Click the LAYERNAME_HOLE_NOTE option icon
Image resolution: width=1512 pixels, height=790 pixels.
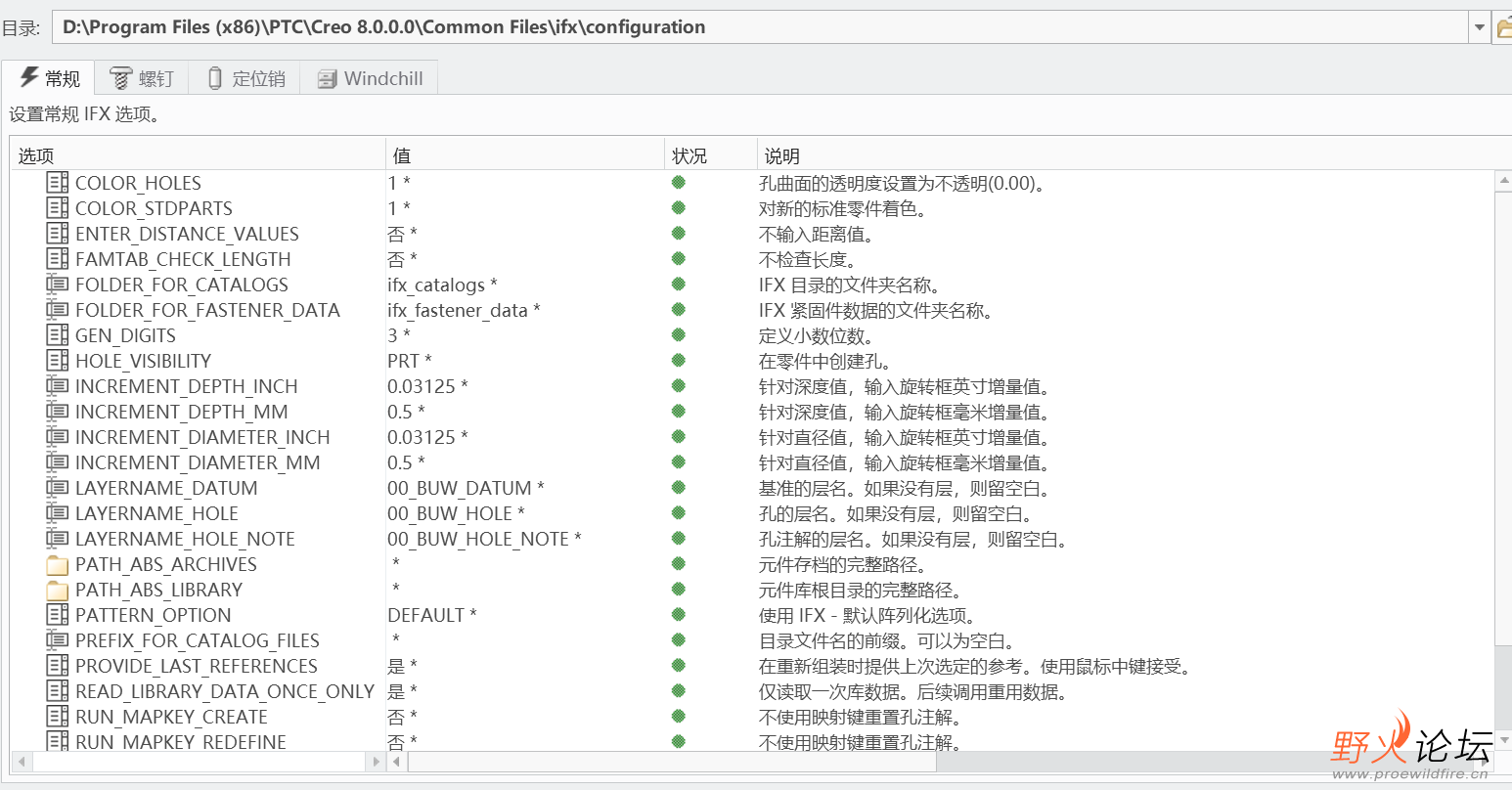pyautogui.click(x=58, y=539)
